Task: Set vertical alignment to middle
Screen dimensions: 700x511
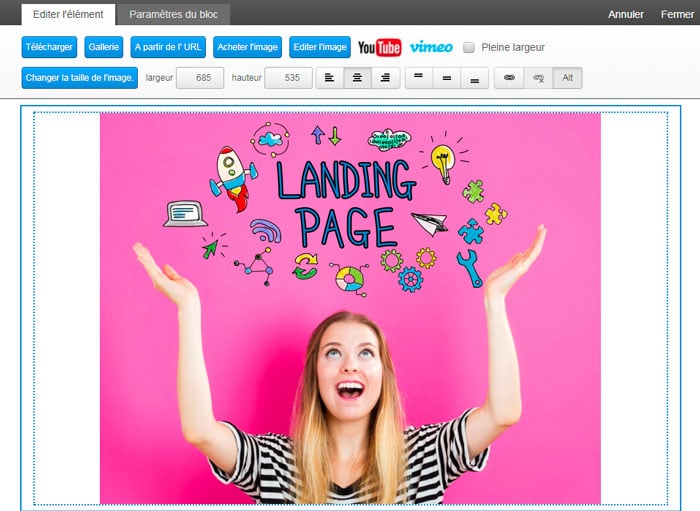Action: (x=446, y=78)
